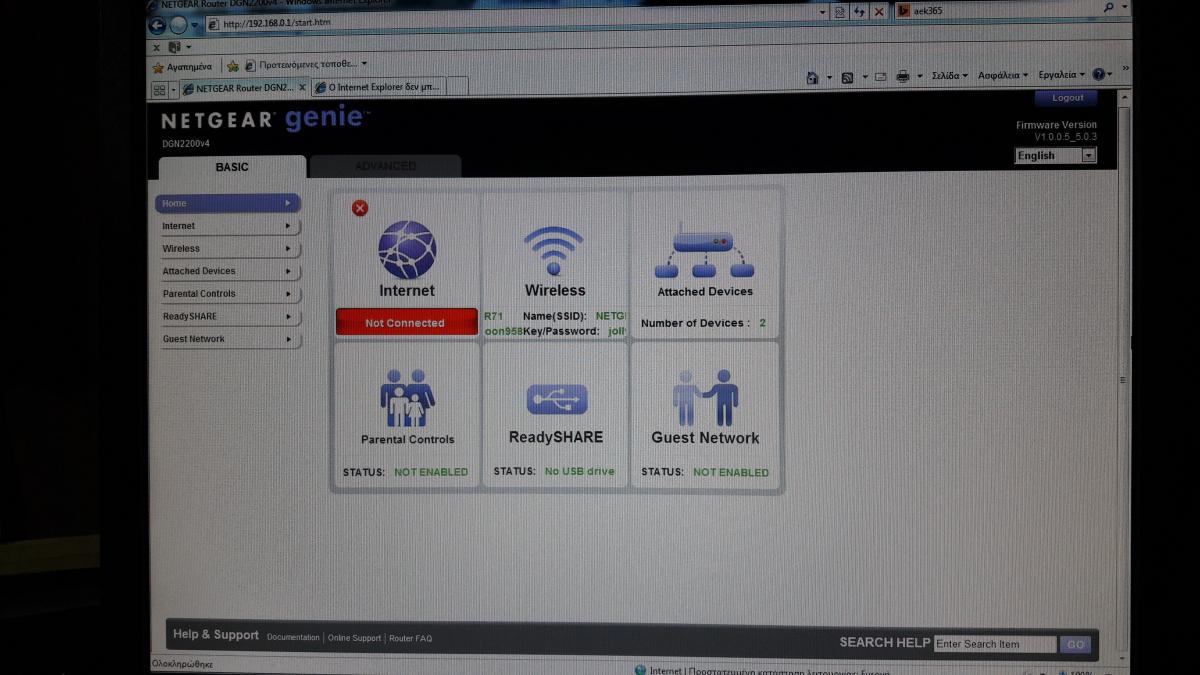Click the Help question mark icon in command bar
The image size is (1200, 675).
(1098, 75)
